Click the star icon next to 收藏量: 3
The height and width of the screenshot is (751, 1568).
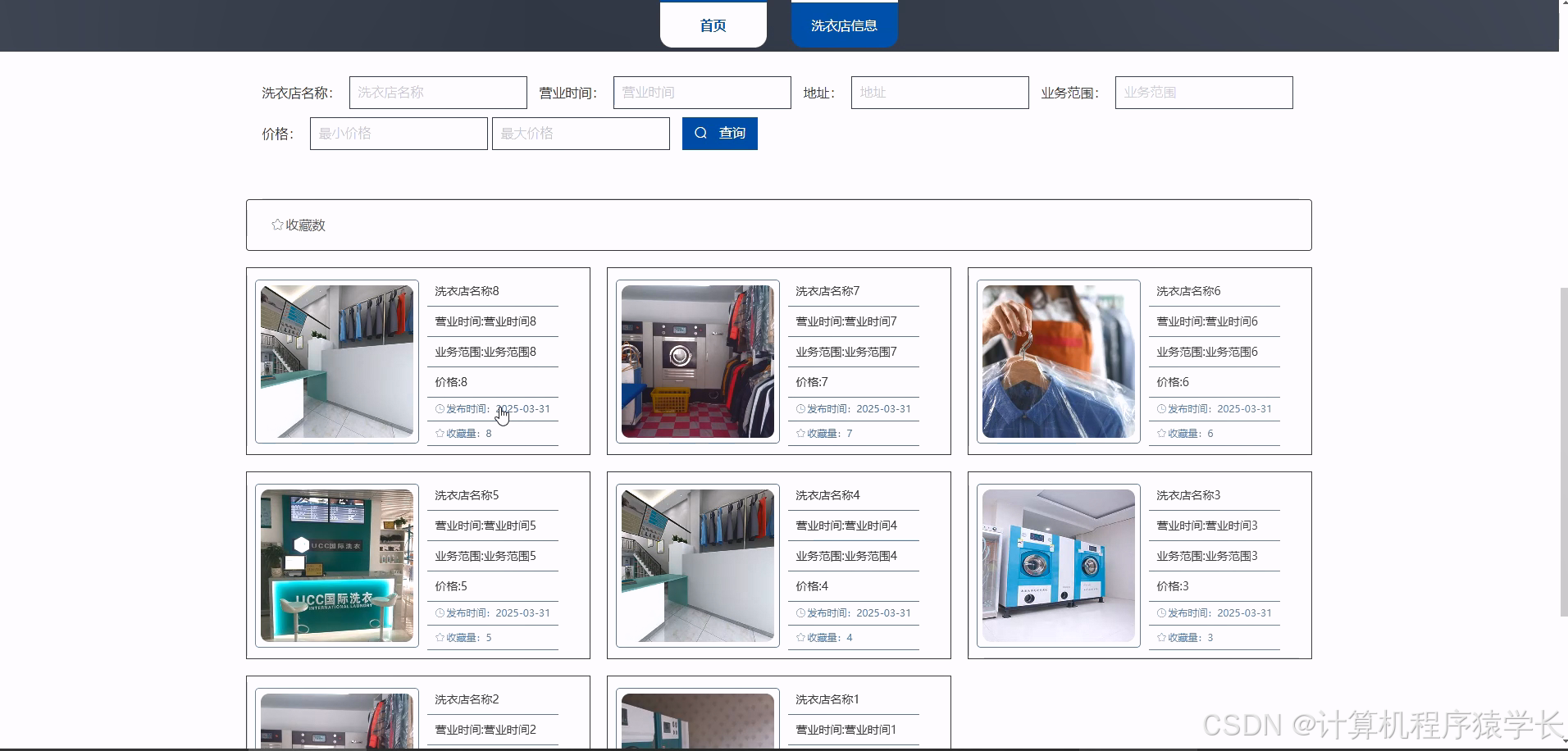[1161, 637]
